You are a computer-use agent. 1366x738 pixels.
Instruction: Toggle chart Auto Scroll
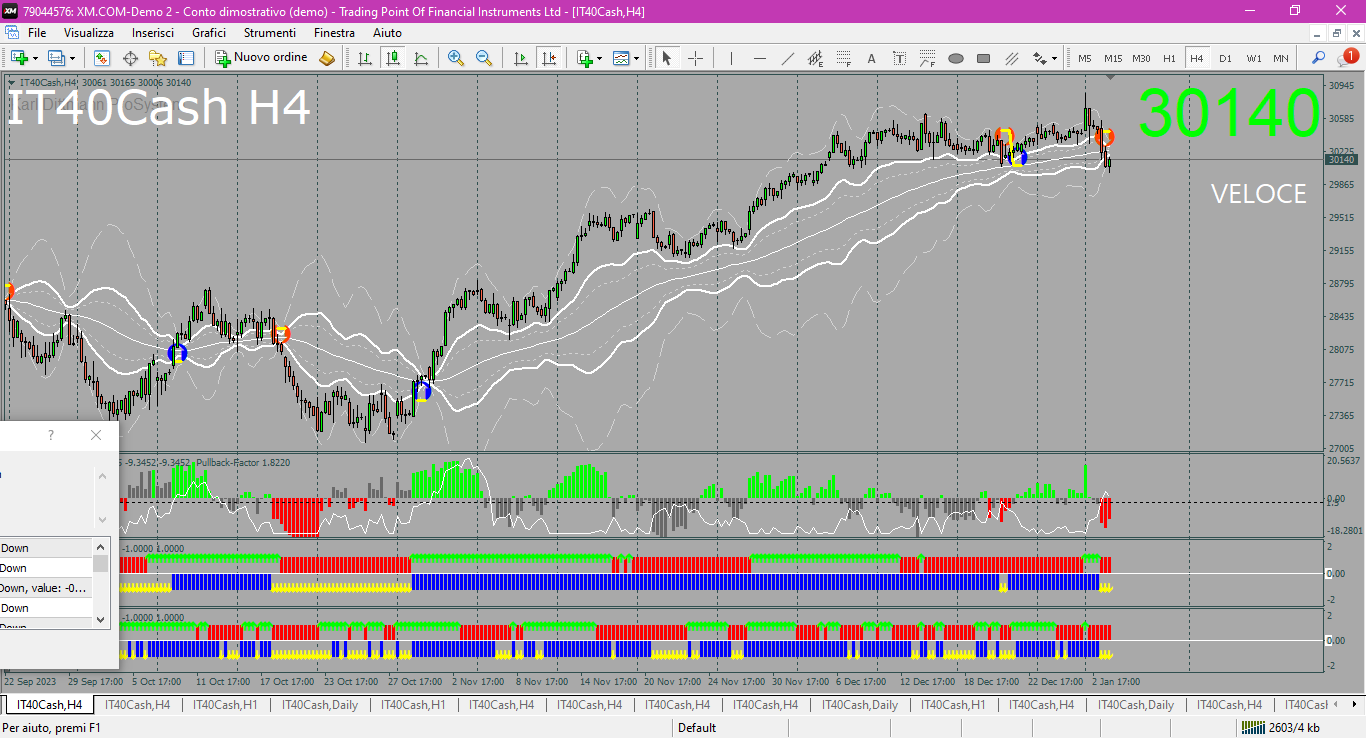pyautogui.click(x=520, y=58)
